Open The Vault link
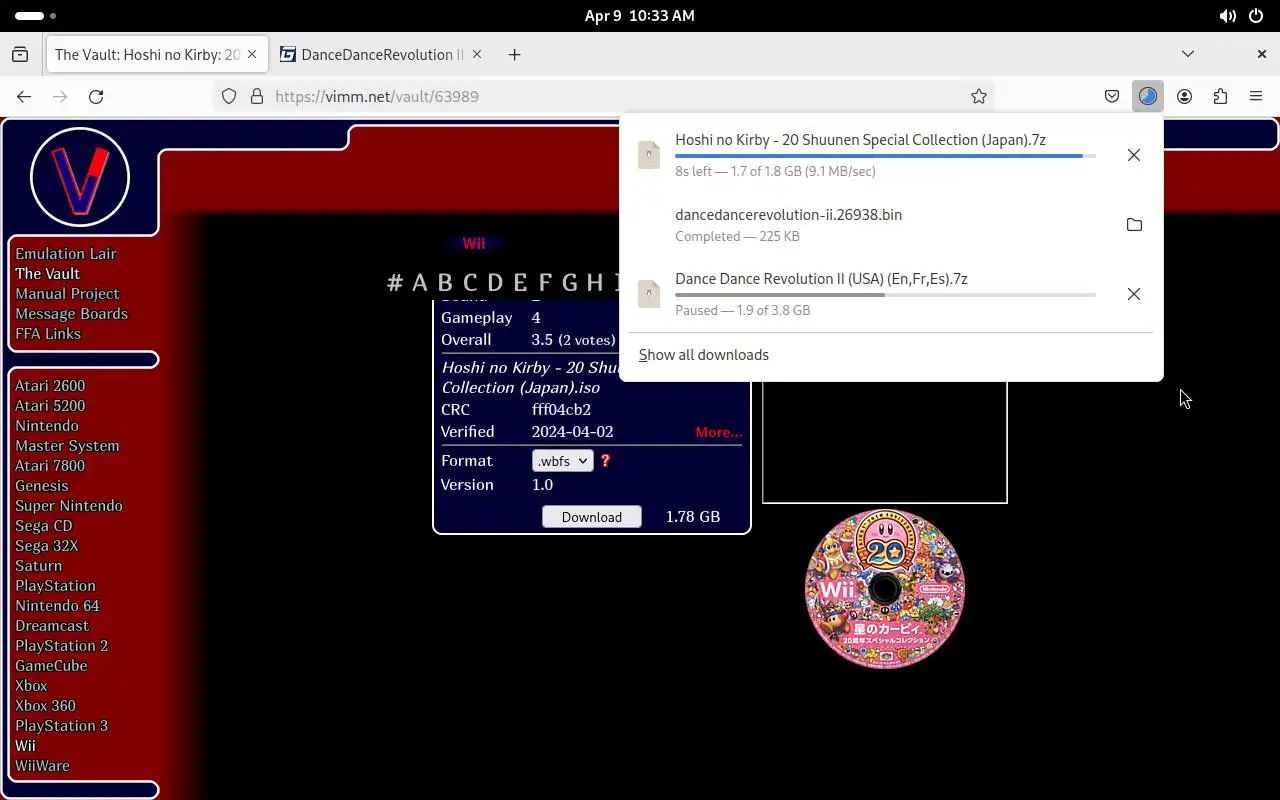The image size is (1280, 800). tap(47, 274)
